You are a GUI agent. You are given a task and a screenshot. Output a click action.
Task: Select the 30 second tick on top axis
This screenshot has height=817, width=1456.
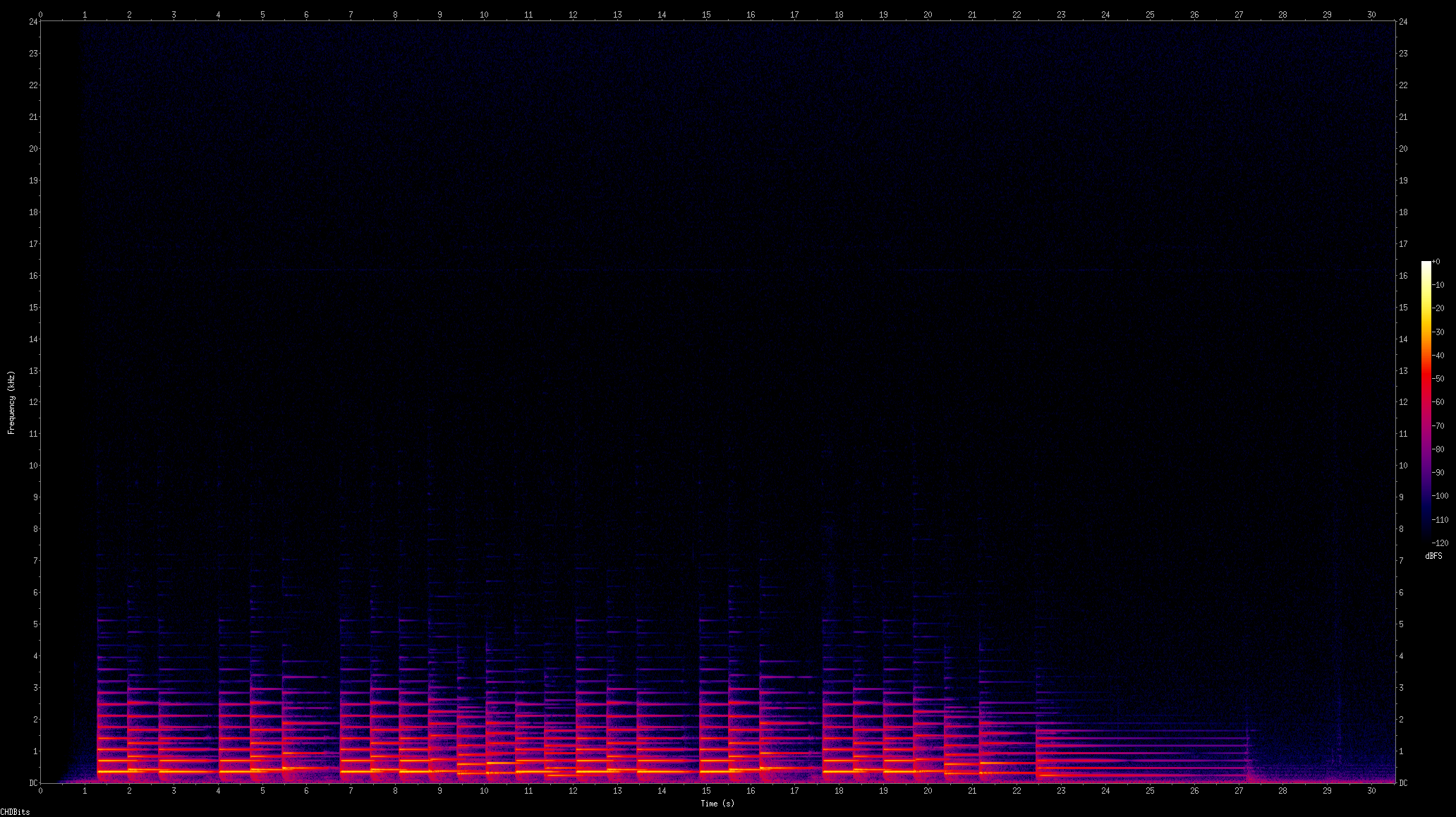1371,14
